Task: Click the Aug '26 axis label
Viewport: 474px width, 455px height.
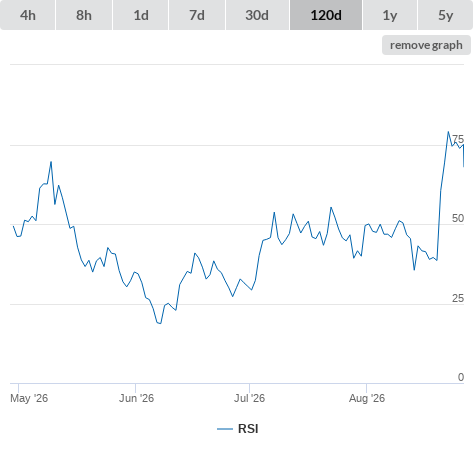Action: click(367, 398)
